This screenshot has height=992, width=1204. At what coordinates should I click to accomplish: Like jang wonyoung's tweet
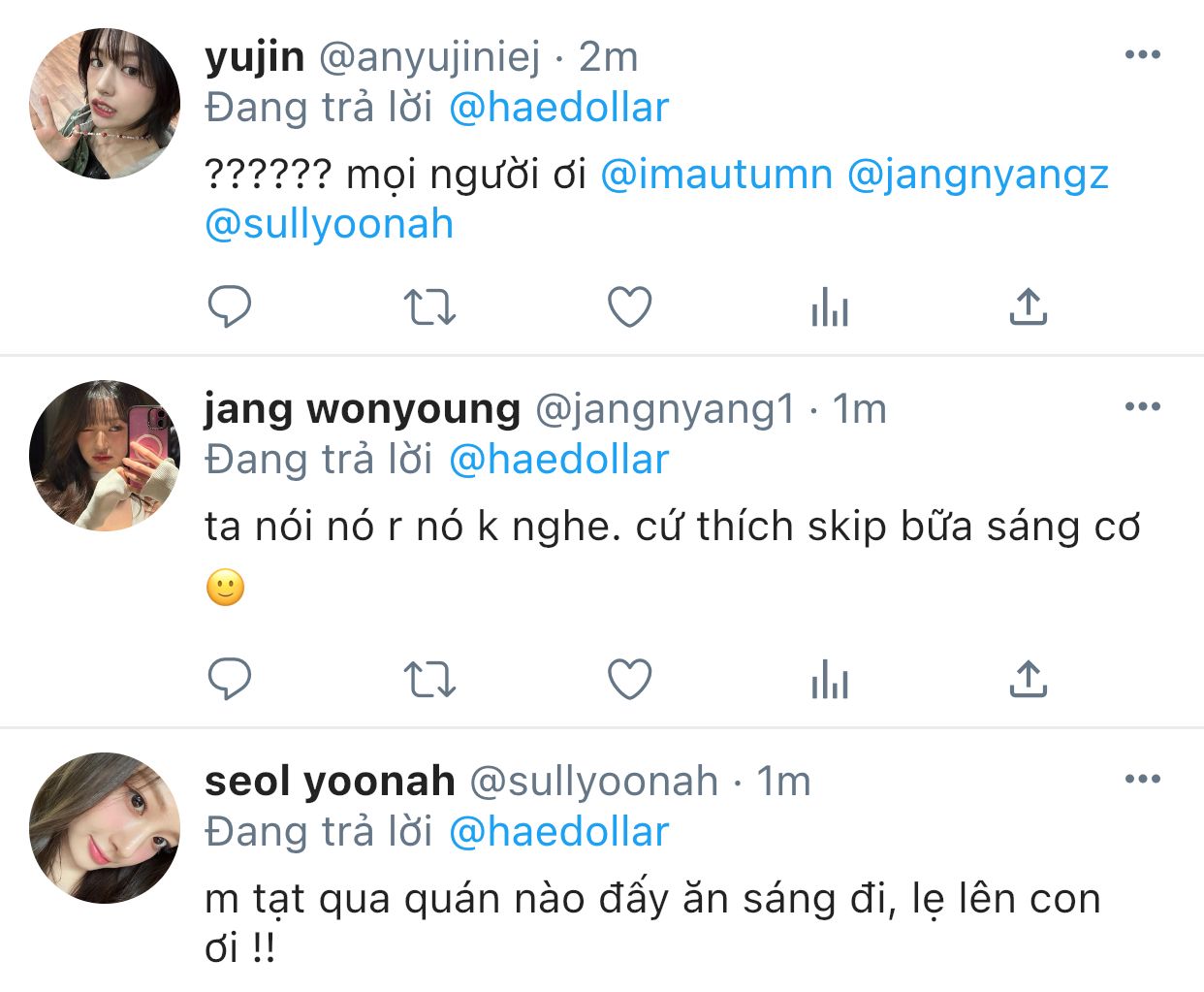click(629, 679)
